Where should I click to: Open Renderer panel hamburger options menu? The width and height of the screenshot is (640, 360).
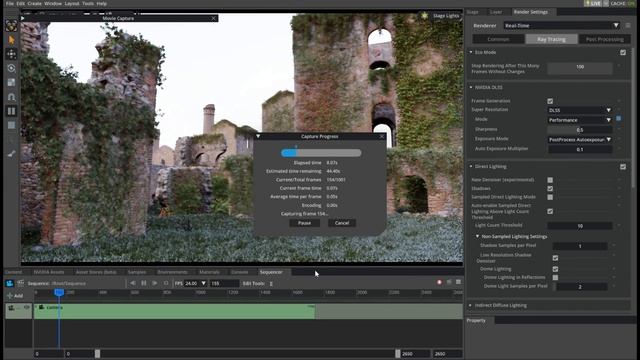point(628,25)
